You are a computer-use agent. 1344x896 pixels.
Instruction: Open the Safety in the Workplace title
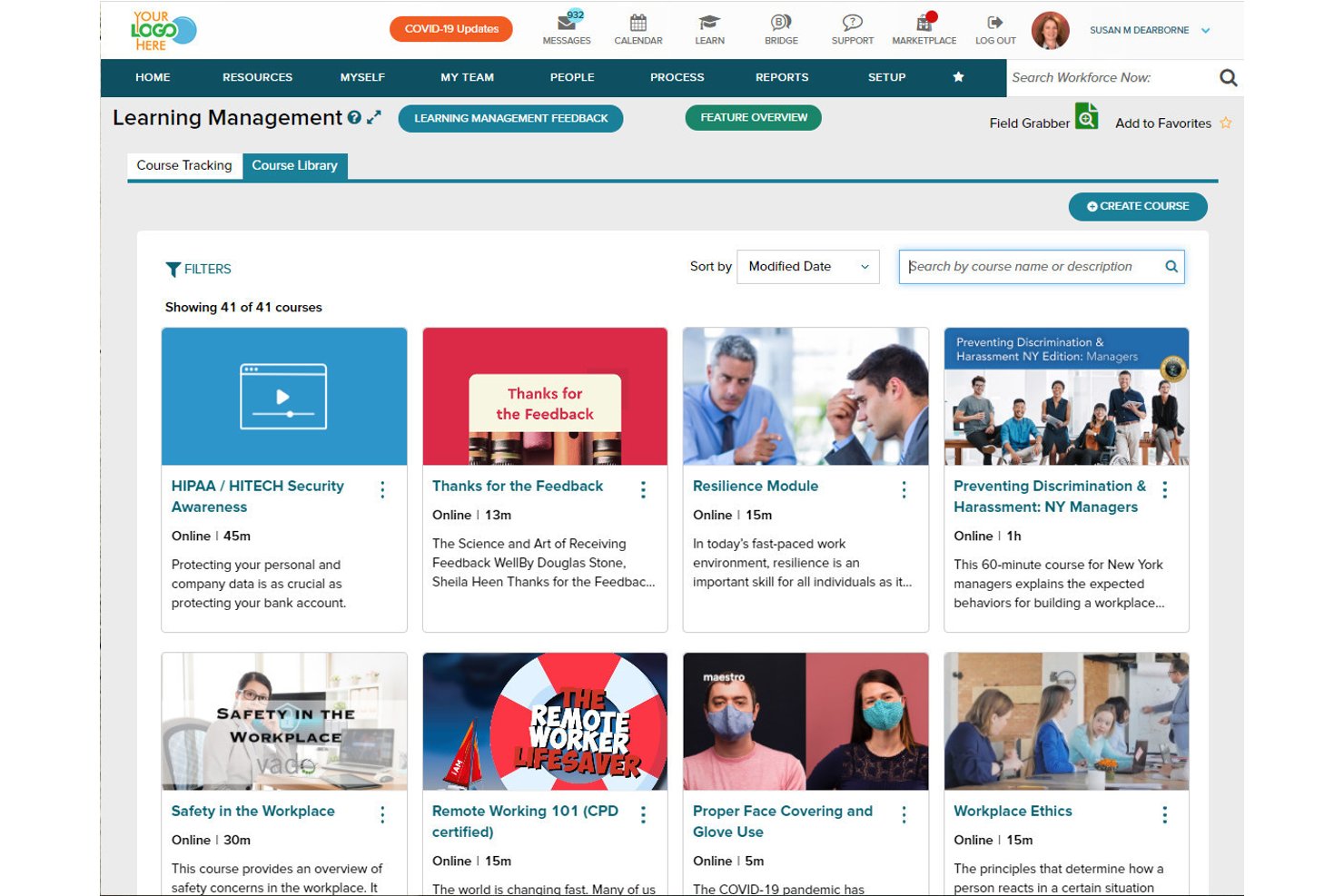[x=253, y=812]
